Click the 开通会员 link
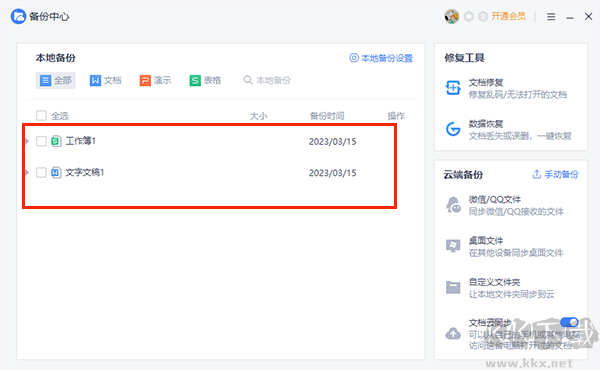This screenshot has height=370, width=600. [508, 16]
